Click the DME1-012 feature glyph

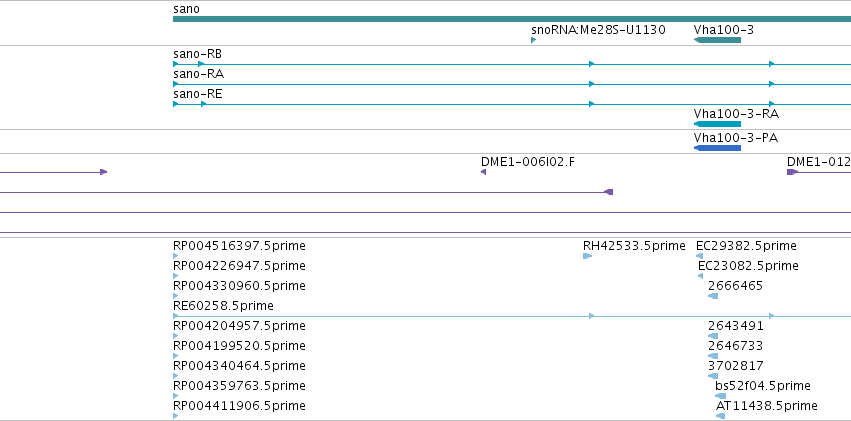(x=792, y=172)
